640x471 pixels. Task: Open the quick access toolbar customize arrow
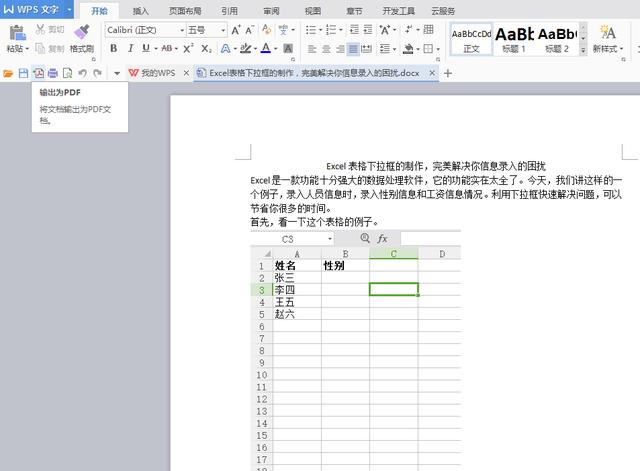pos(117,73)
